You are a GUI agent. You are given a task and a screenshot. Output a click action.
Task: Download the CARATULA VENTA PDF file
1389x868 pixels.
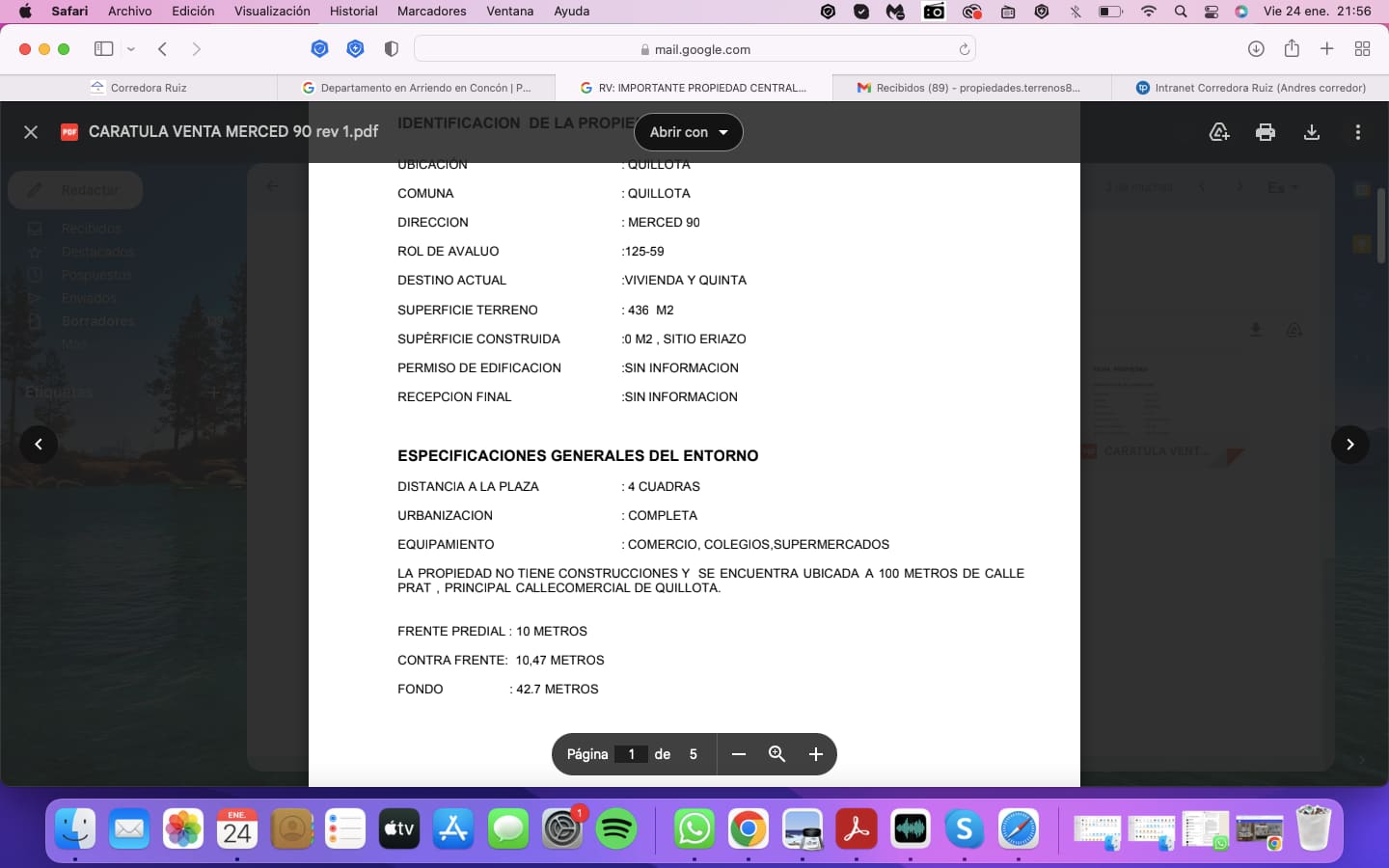tap(1312, 132)
